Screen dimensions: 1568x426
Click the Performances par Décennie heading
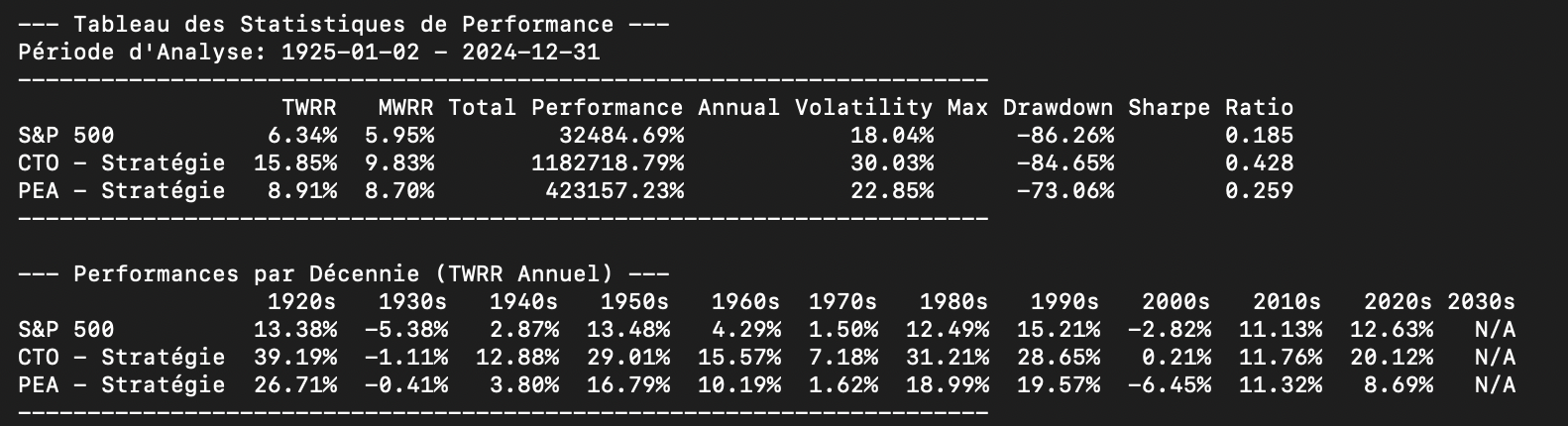pos(343,274)
